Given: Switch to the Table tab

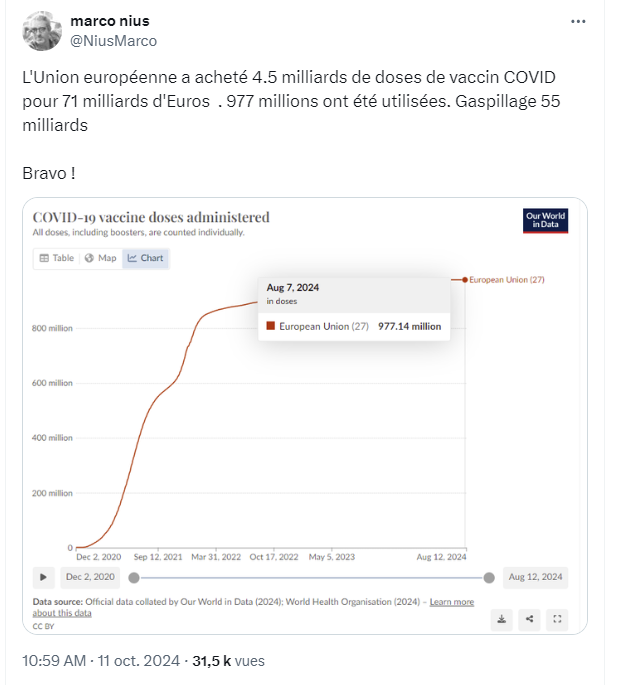Looking at the screenshot, I should click(x=57, y=258).
